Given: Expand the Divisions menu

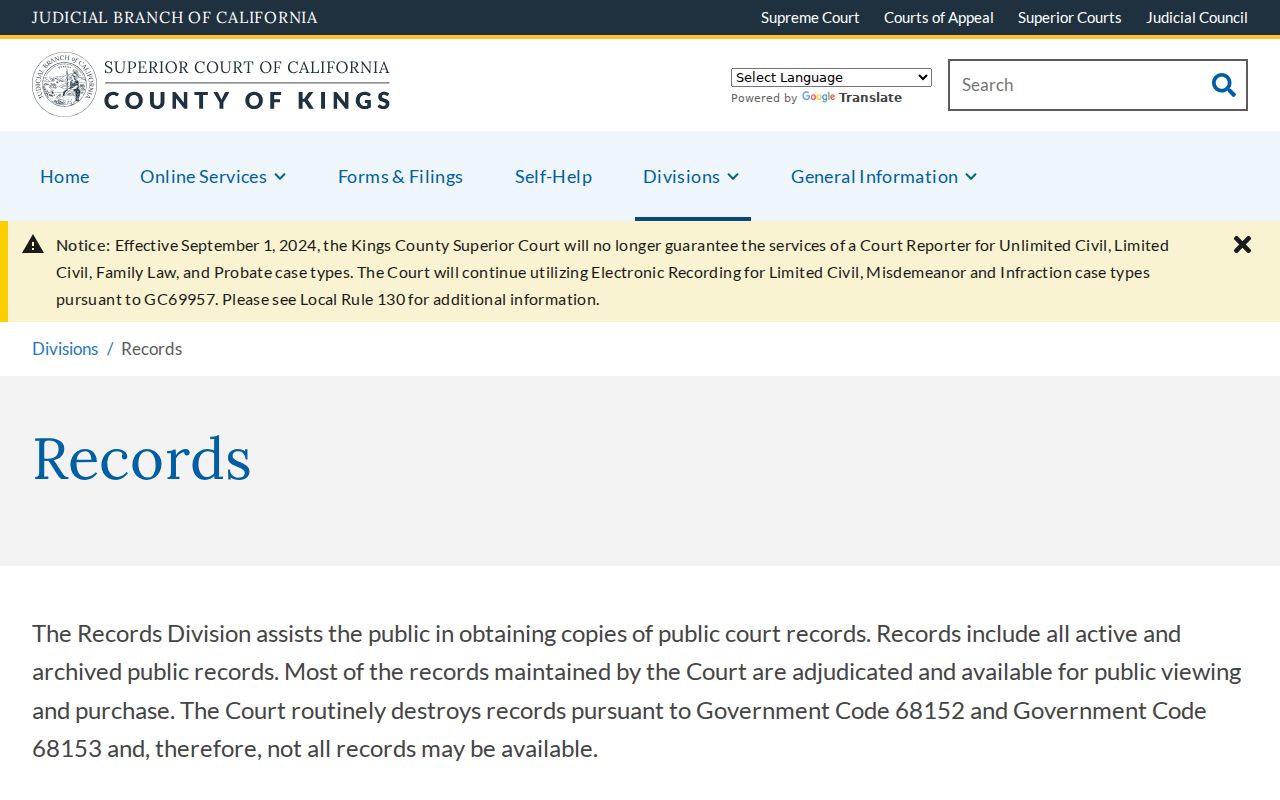Looking at the screenshot, I should click(692, 176).
